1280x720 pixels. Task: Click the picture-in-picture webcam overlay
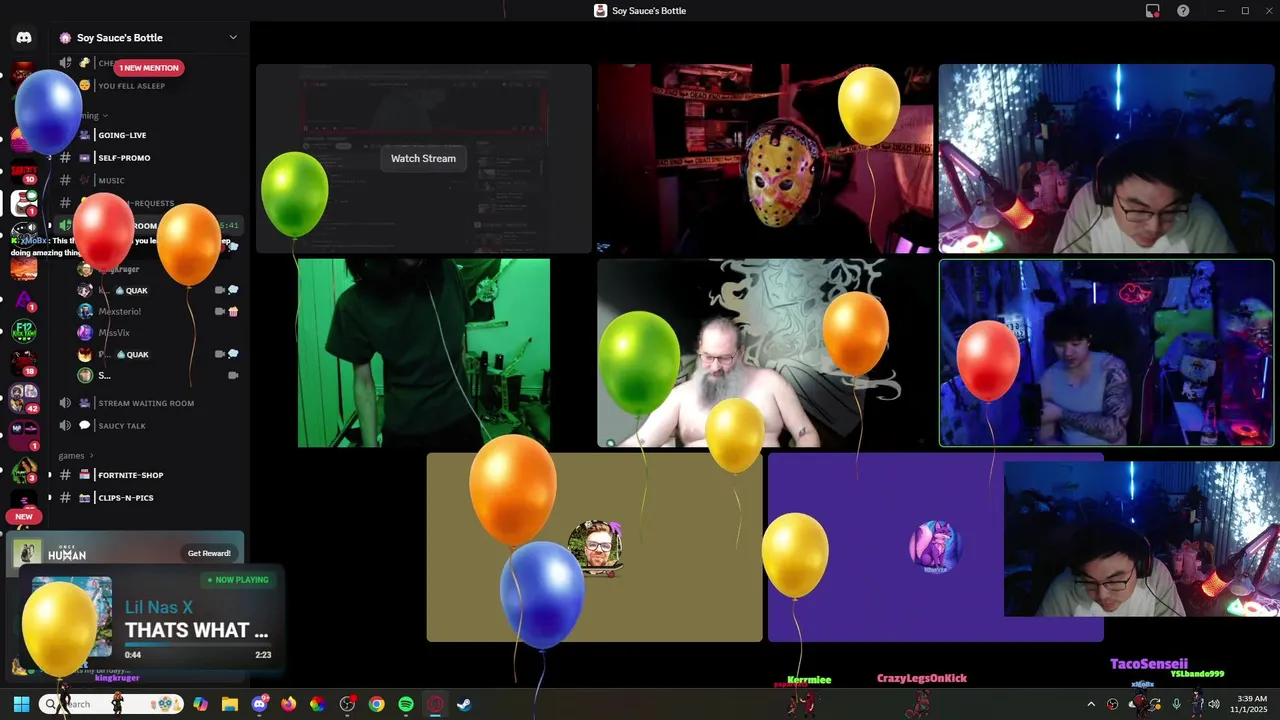click(1142, 539)
